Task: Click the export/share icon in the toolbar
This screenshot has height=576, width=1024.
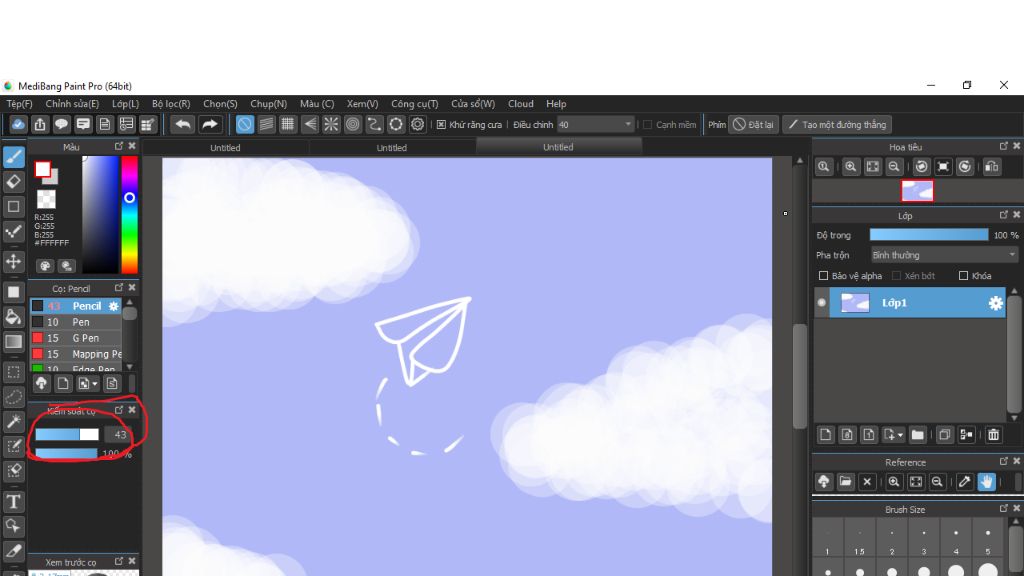Action: (40, 124)
